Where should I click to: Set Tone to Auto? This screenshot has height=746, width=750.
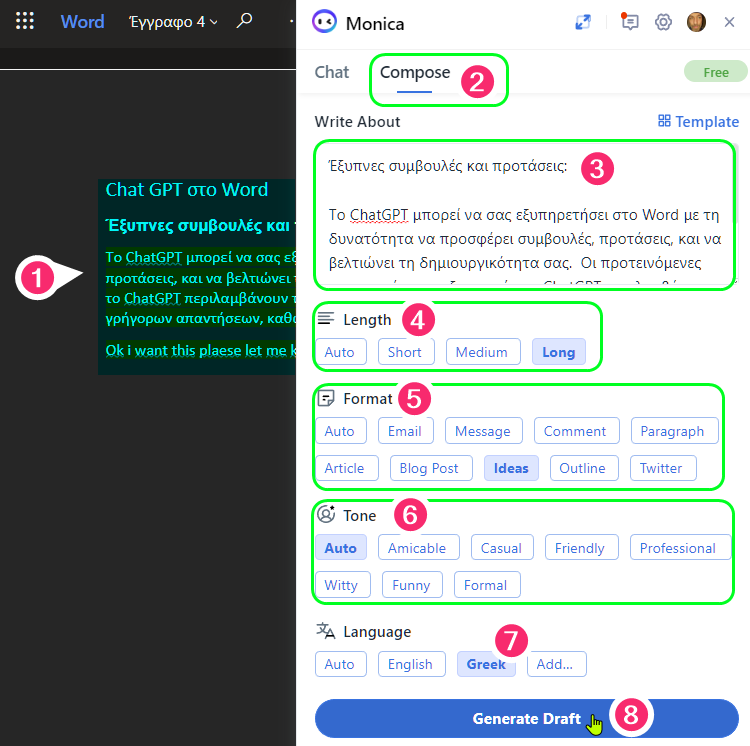[341, 548]
